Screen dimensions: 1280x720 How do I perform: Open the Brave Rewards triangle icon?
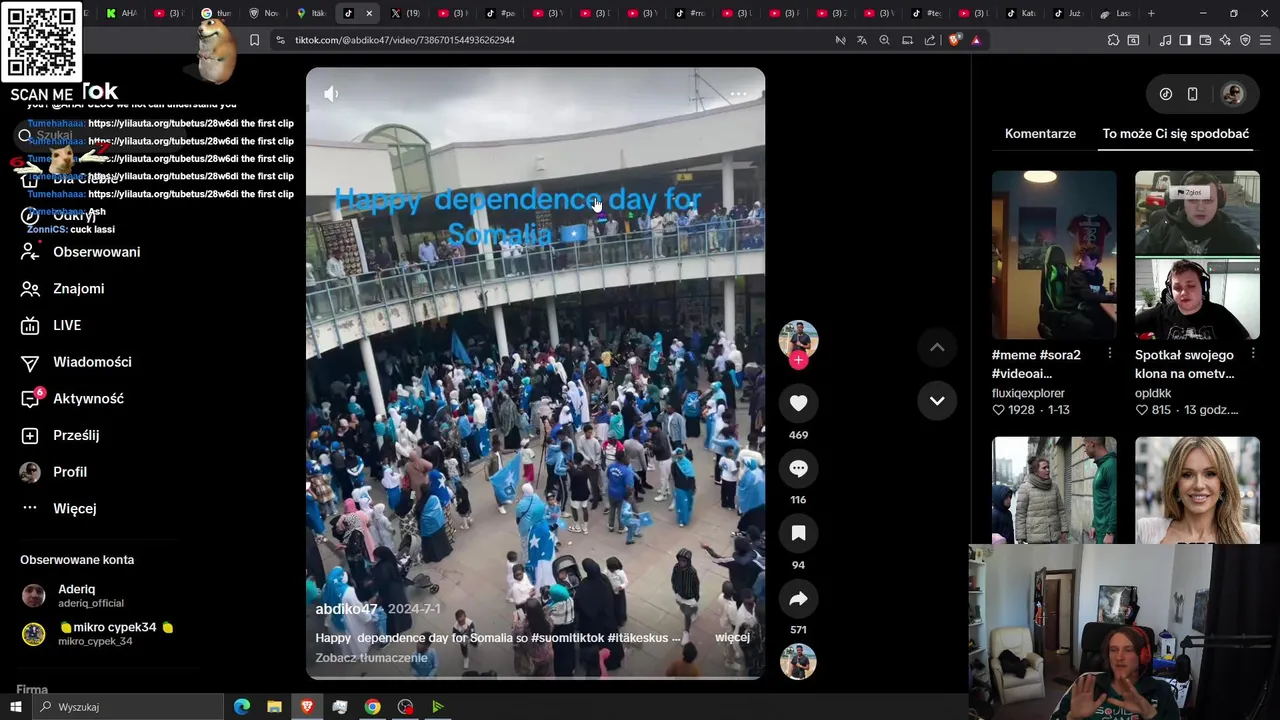(976, 40)
